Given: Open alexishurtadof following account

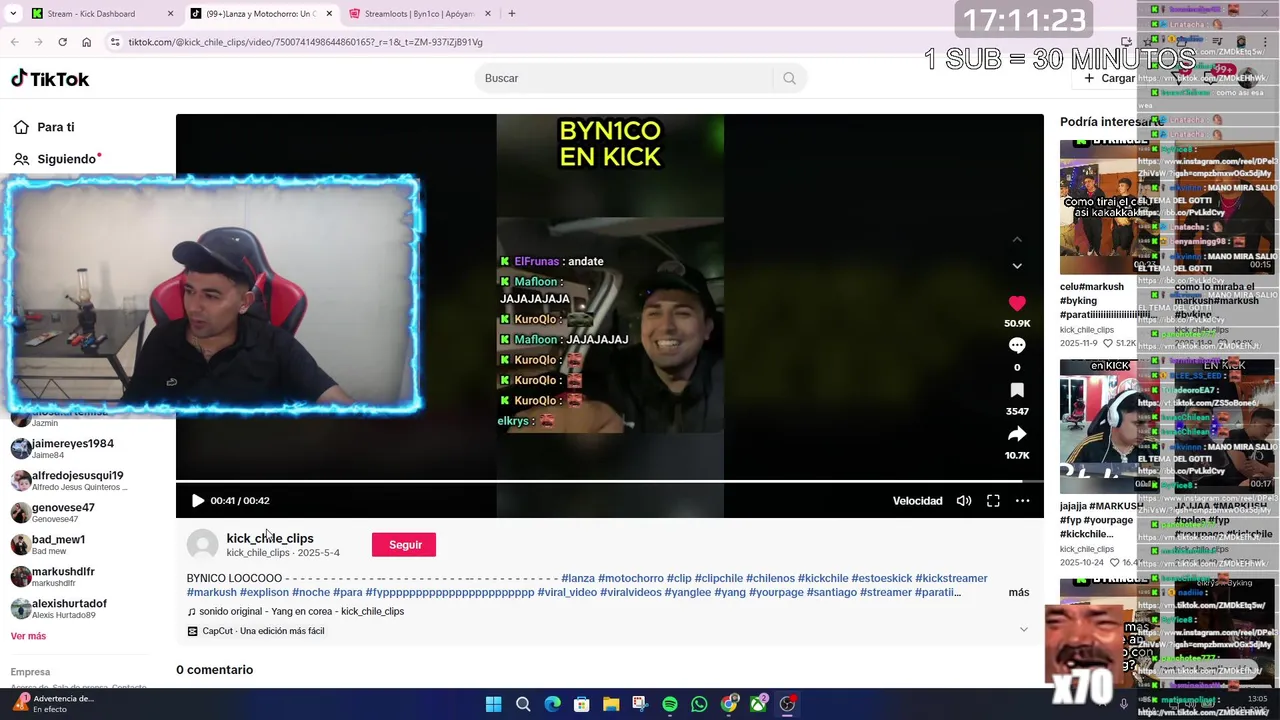Looking at the screenshot, I should point(69,608).
